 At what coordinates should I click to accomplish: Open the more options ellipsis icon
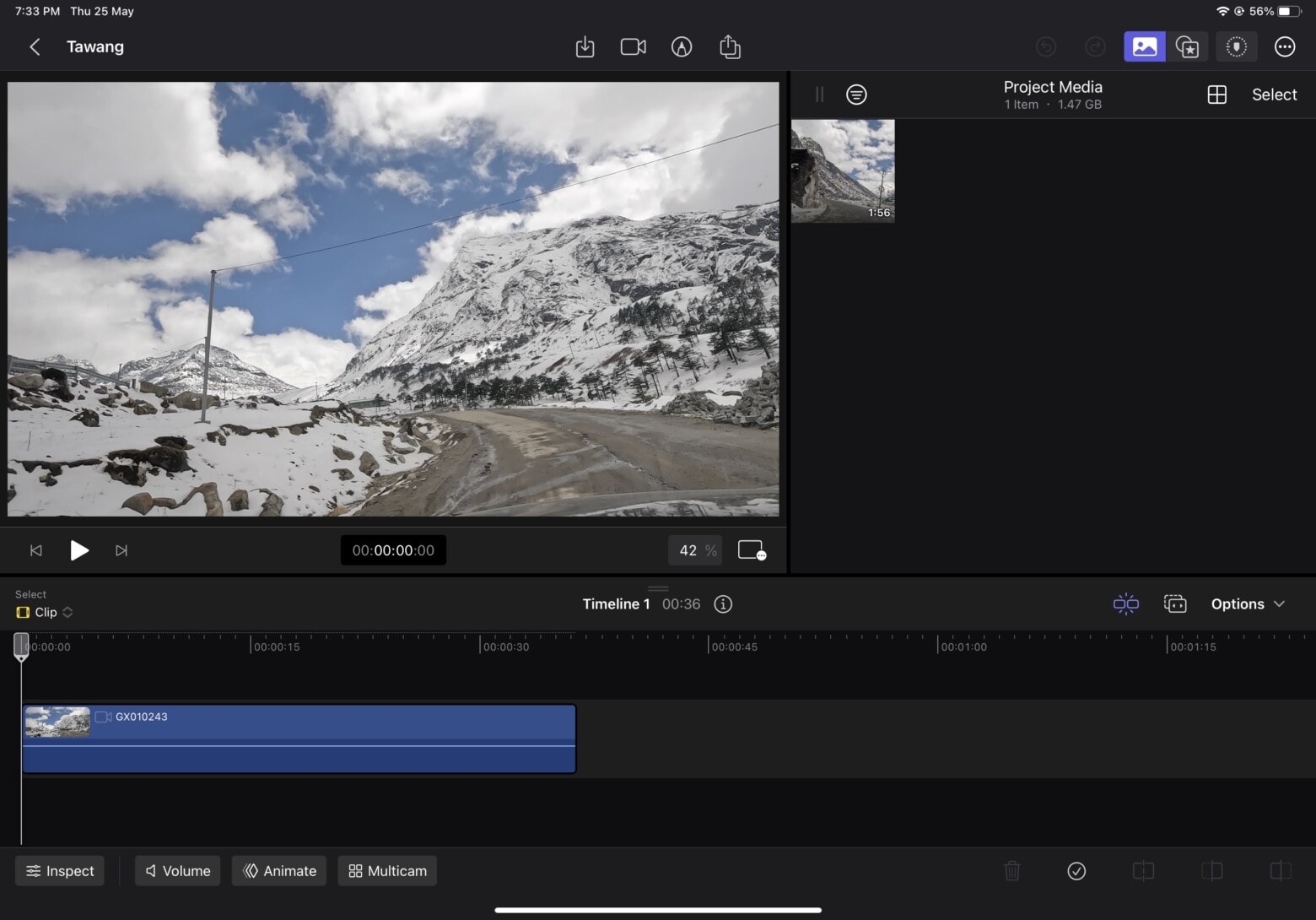1285,46
